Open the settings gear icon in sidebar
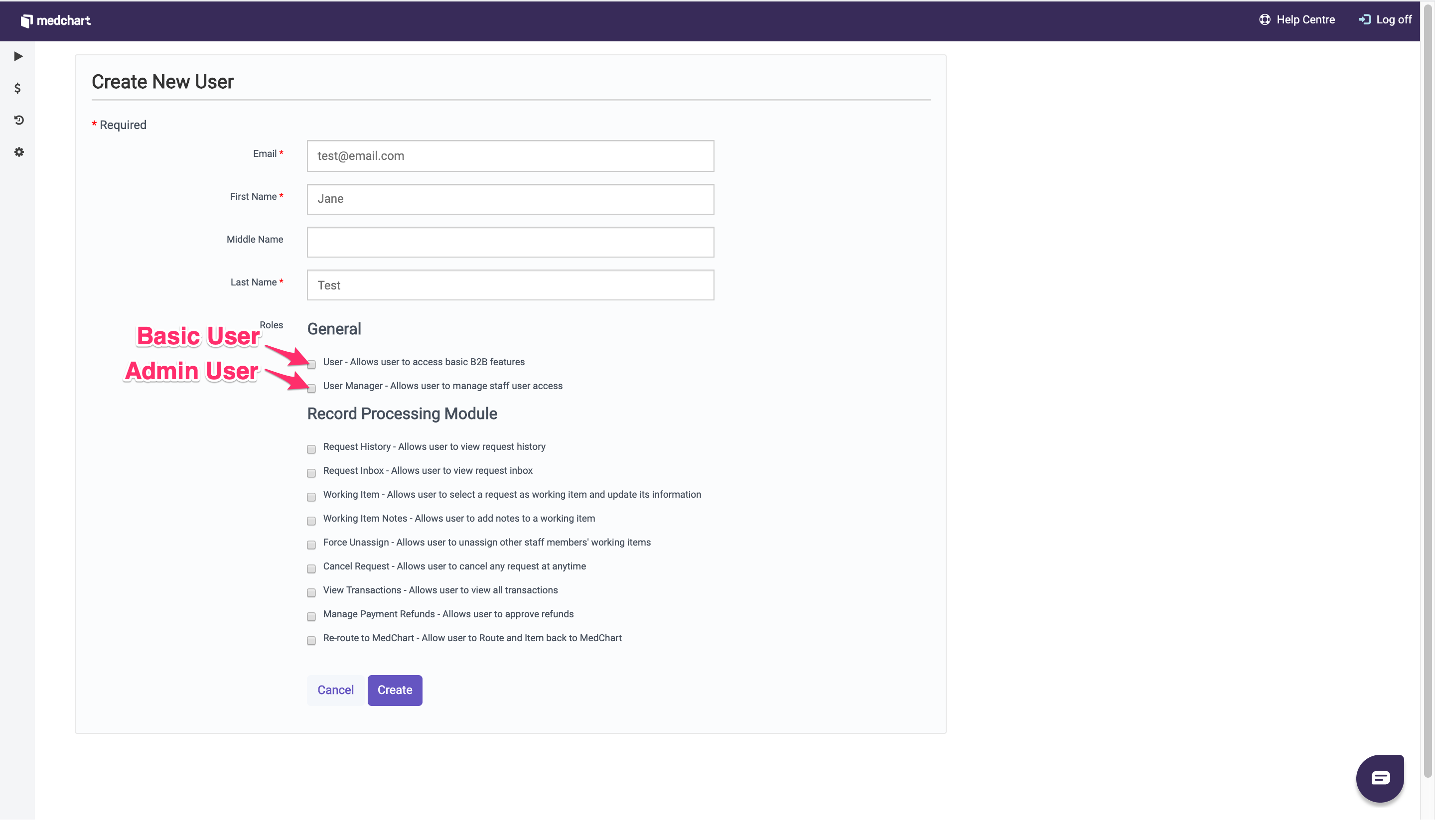The width and height of the screenshot is (1435, 840). (x=19, y=152)
